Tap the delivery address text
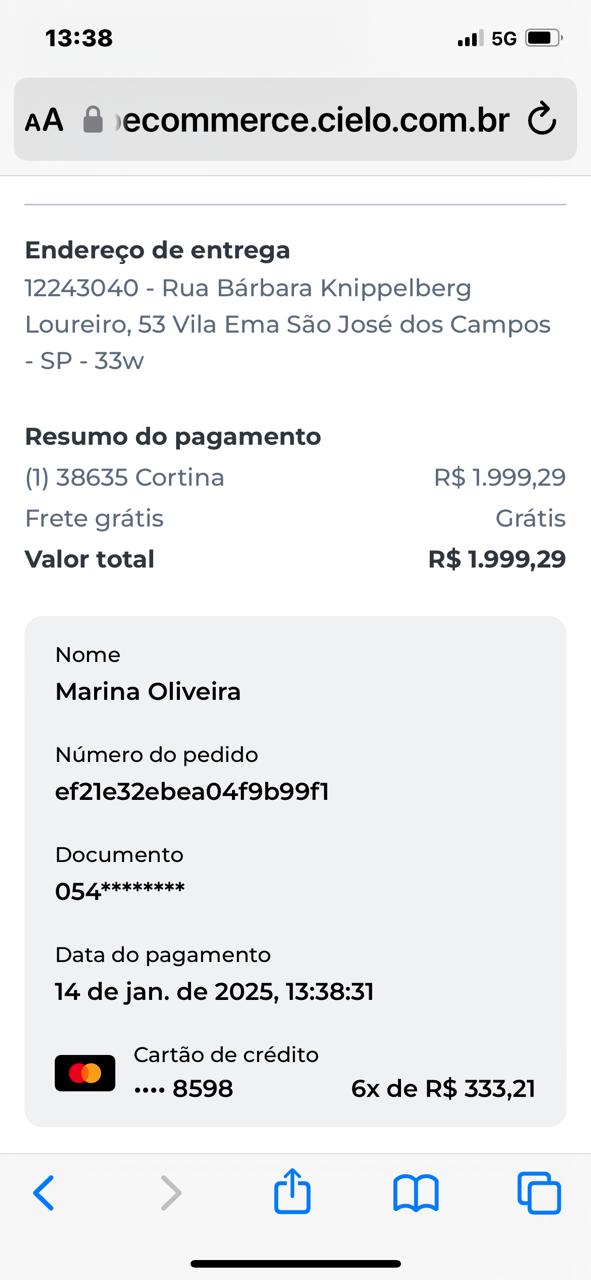The height and width of the screenshot is (1280, 591). pyautogui.click(x=288, y=325)
